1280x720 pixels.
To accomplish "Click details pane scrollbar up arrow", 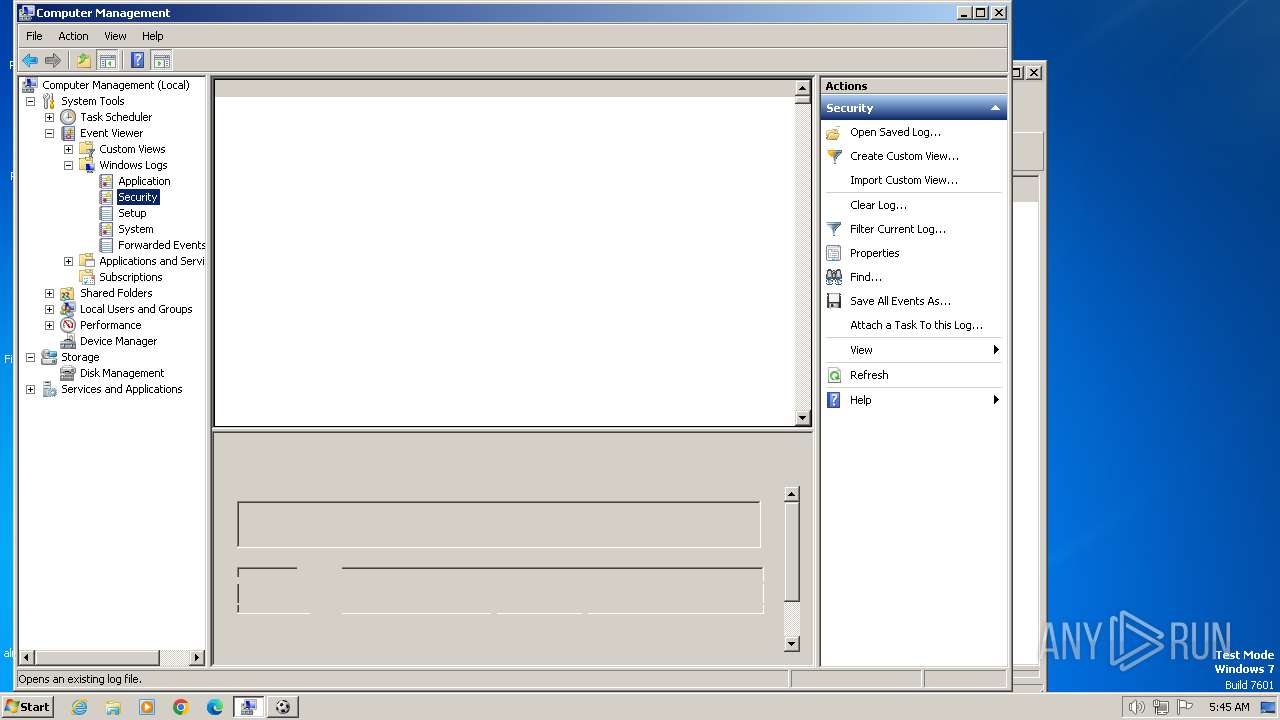I will point(791,494).
